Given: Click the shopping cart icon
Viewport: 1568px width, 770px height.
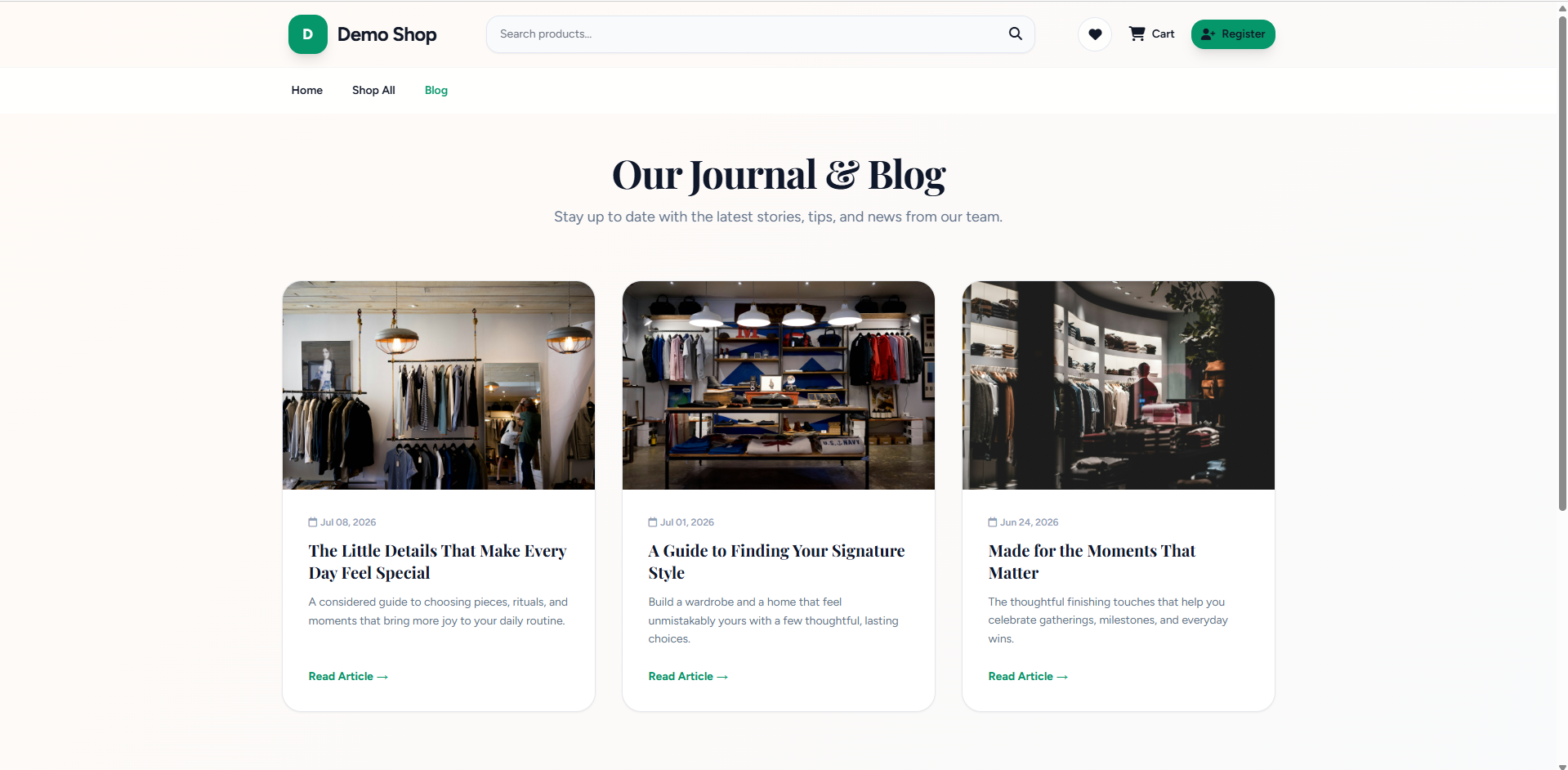Looking at the screenshot, I should [1137, 34].
